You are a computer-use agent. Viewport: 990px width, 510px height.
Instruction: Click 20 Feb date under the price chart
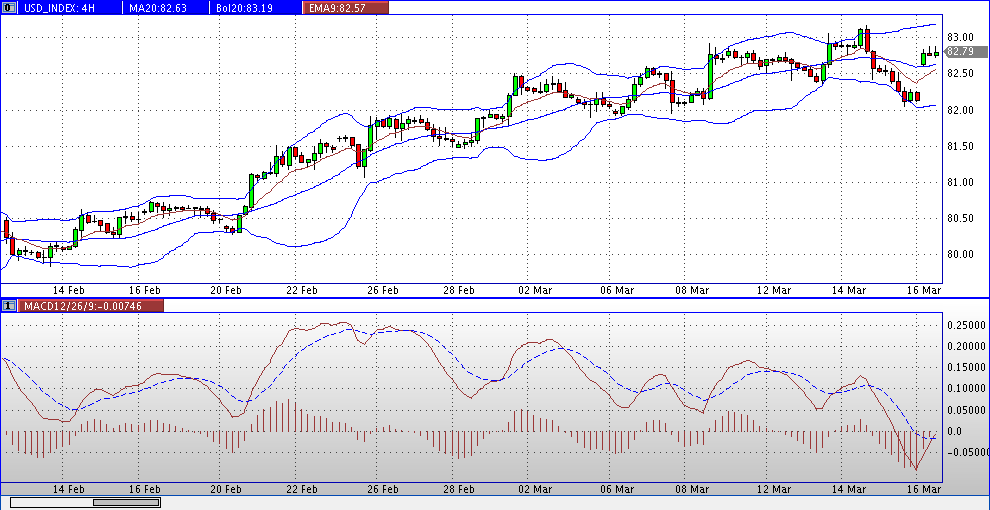click(x=226, y=290)
